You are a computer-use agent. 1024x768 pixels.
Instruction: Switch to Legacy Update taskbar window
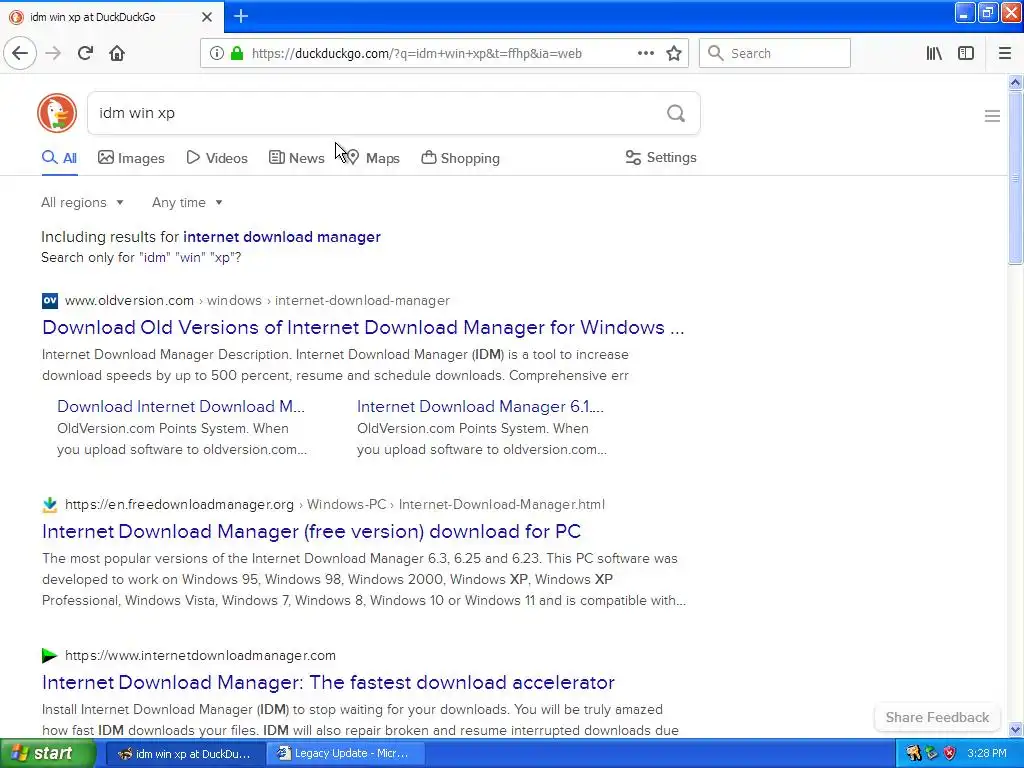(x=345, y=754)
